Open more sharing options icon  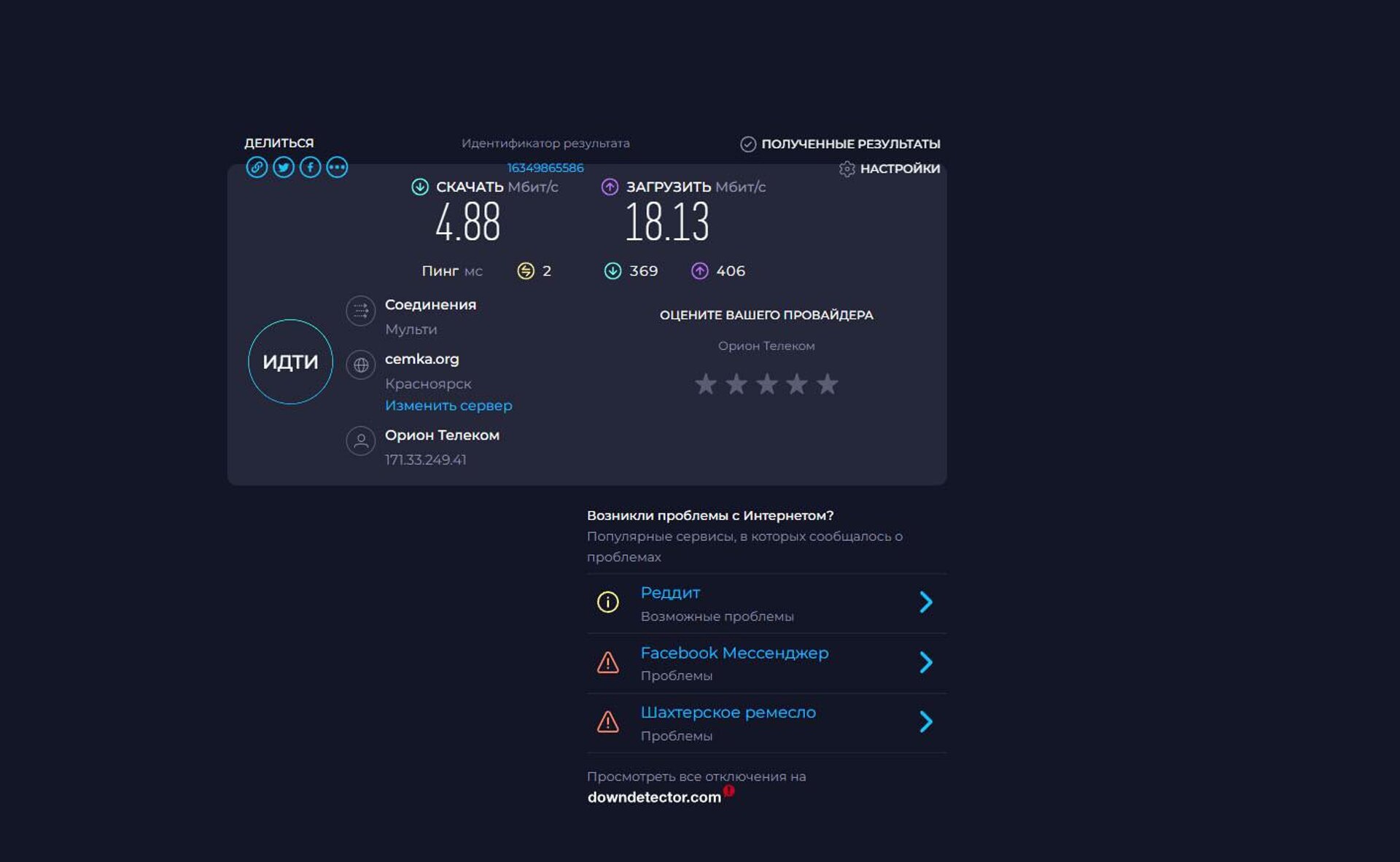(337, 167)
